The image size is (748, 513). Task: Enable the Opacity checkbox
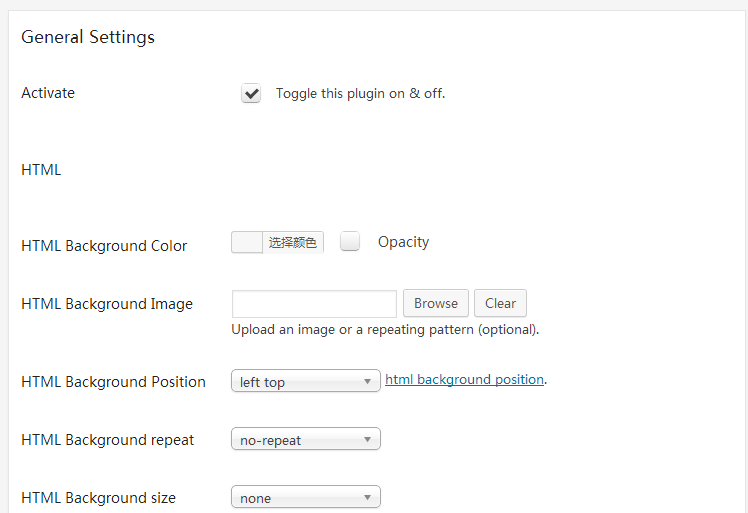click(350, 242)
